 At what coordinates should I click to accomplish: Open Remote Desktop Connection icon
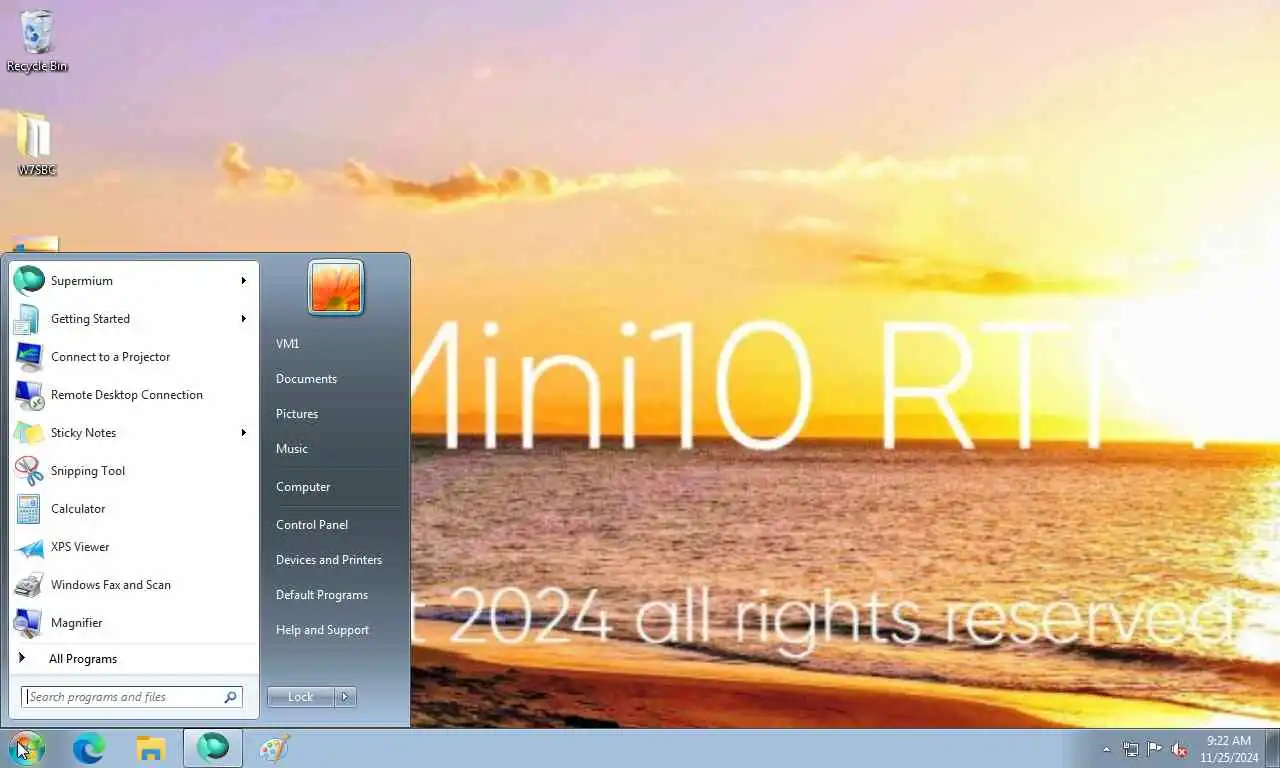pyautogui.click(x=28, y=395)
